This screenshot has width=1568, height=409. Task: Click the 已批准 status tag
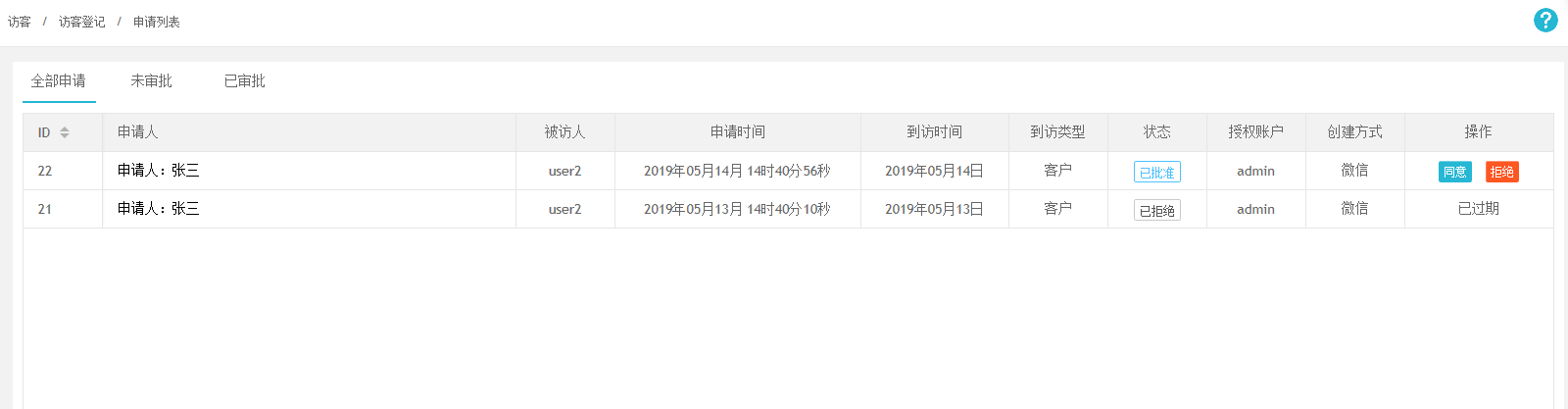coord(1156,172)
